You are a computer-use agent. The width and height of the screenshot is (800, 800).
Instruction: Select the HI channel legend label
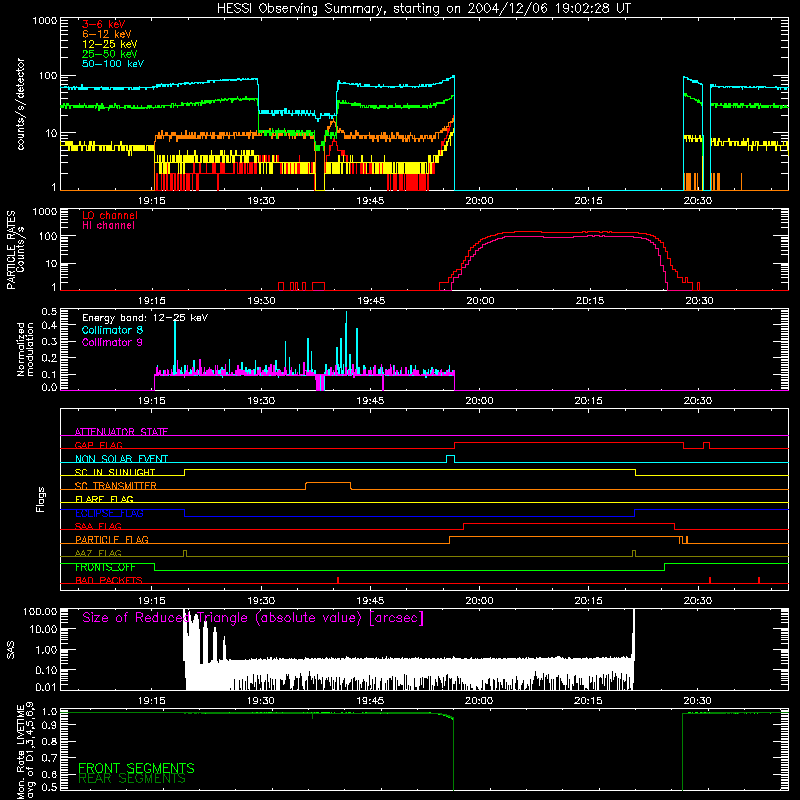[x=108, y=226]
